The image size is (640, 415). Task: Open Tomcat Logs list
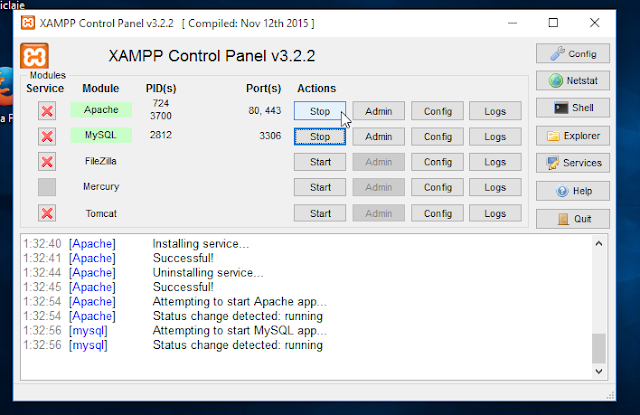[x=495, y=213]
